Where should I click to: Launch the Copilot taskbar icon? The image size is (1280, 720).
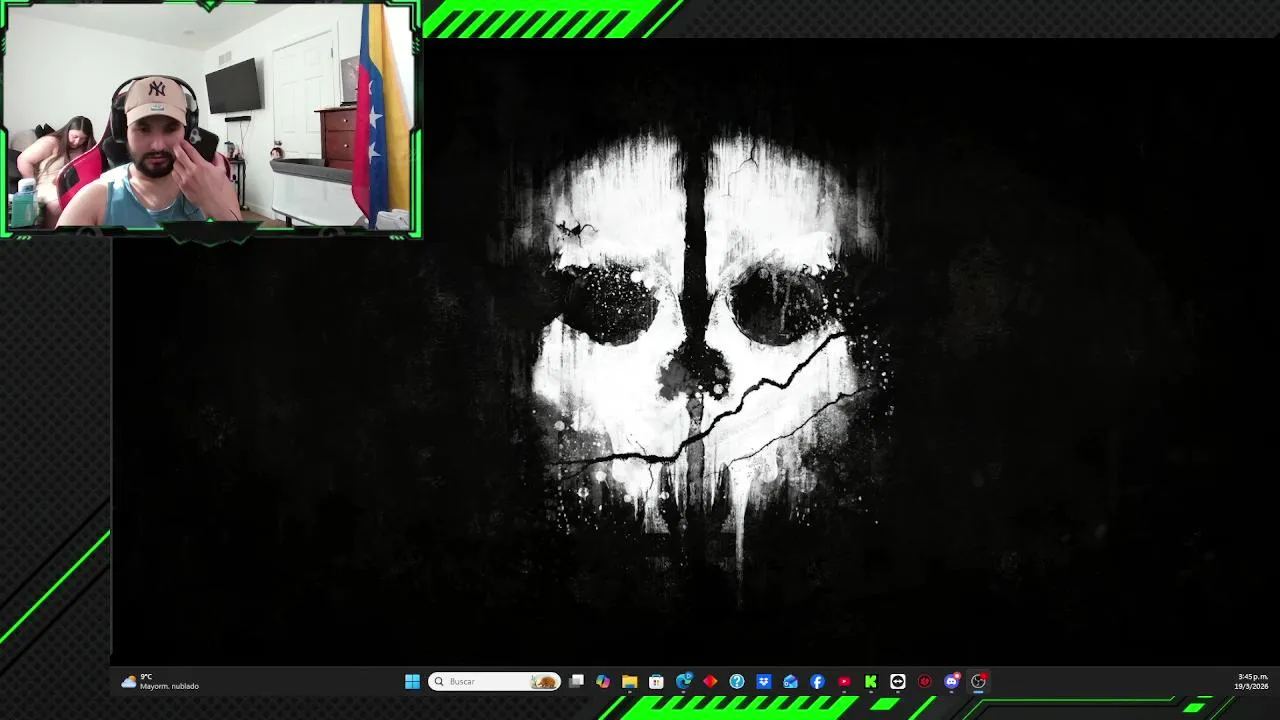603,681
